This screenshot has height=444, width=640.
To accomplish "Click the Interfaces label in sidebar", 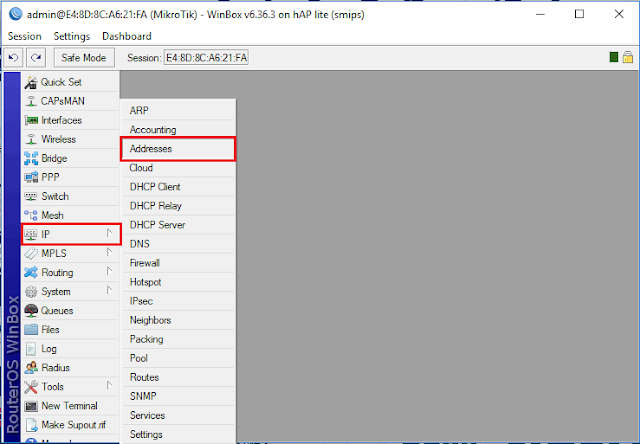I will coord(62,120).
